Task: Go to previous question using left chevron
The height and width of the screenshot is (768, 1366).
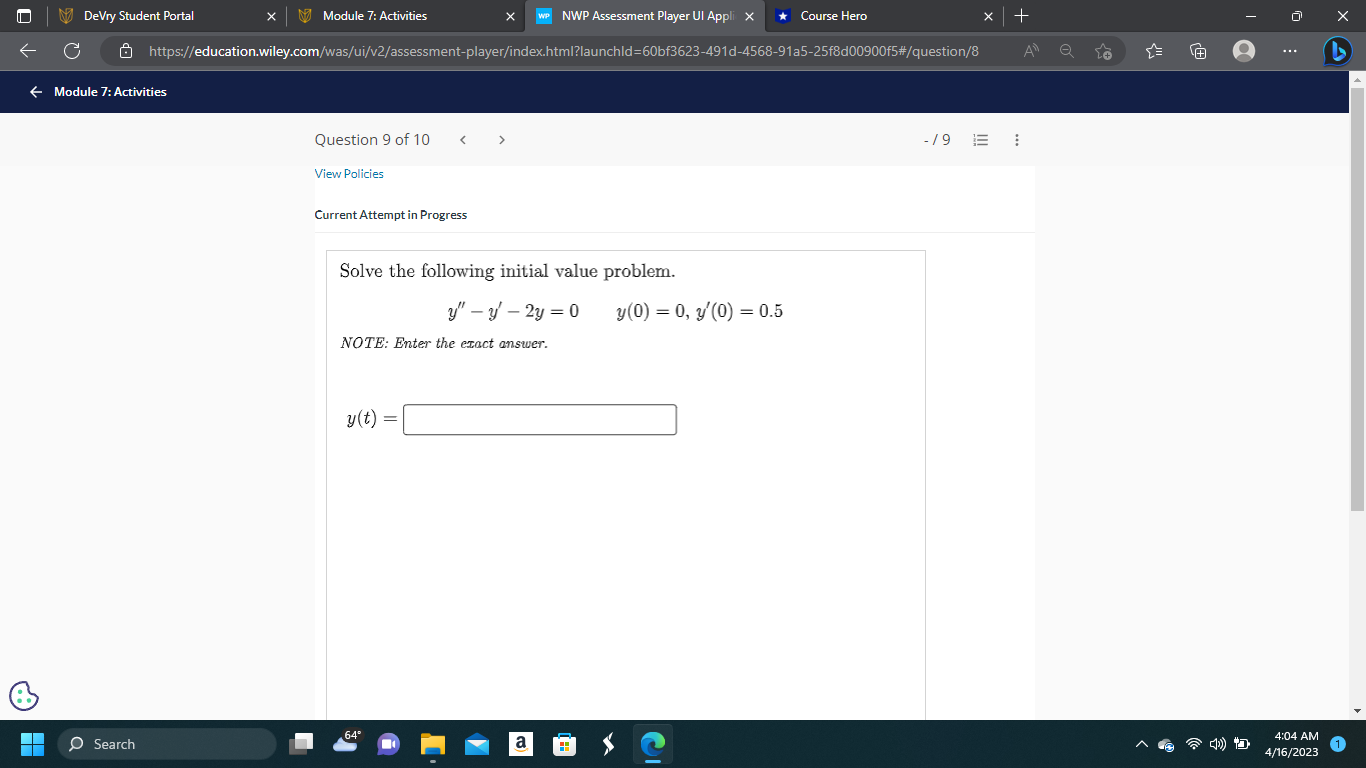Action: coord(463,140)
